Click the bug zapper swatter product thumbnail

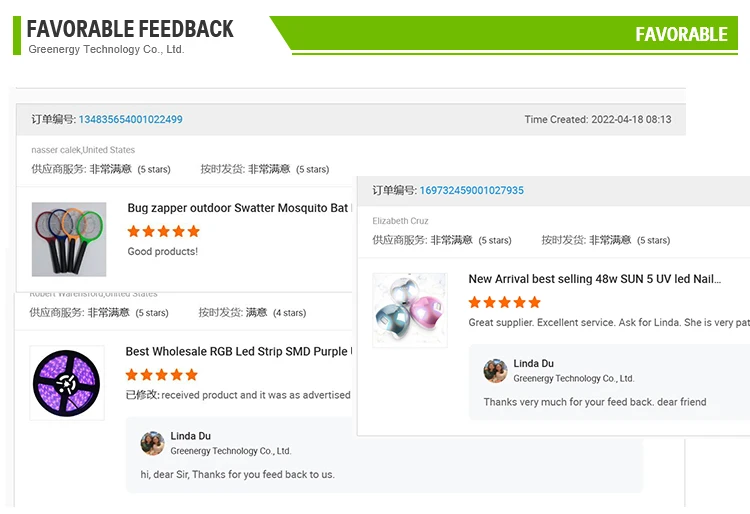(x=68, y=239)
